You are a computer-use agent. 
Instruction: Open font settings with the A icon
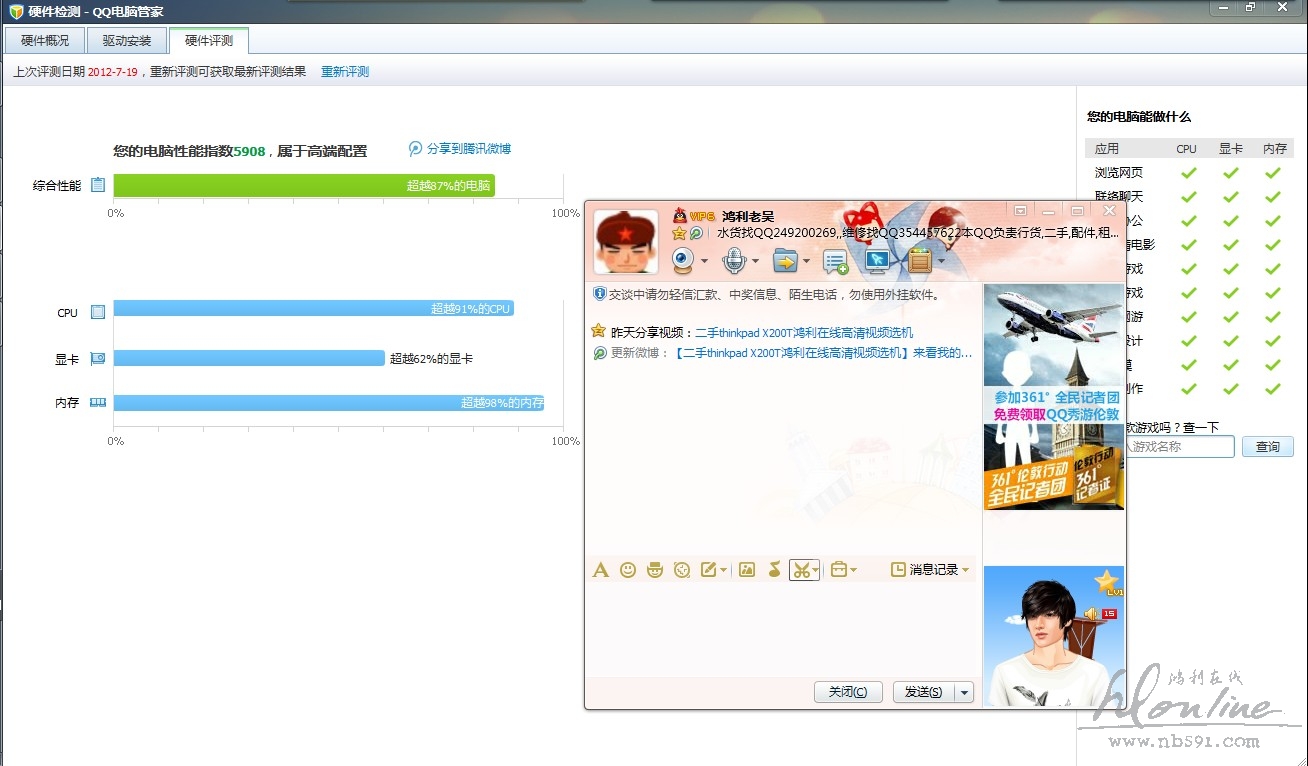pos(601,570)
